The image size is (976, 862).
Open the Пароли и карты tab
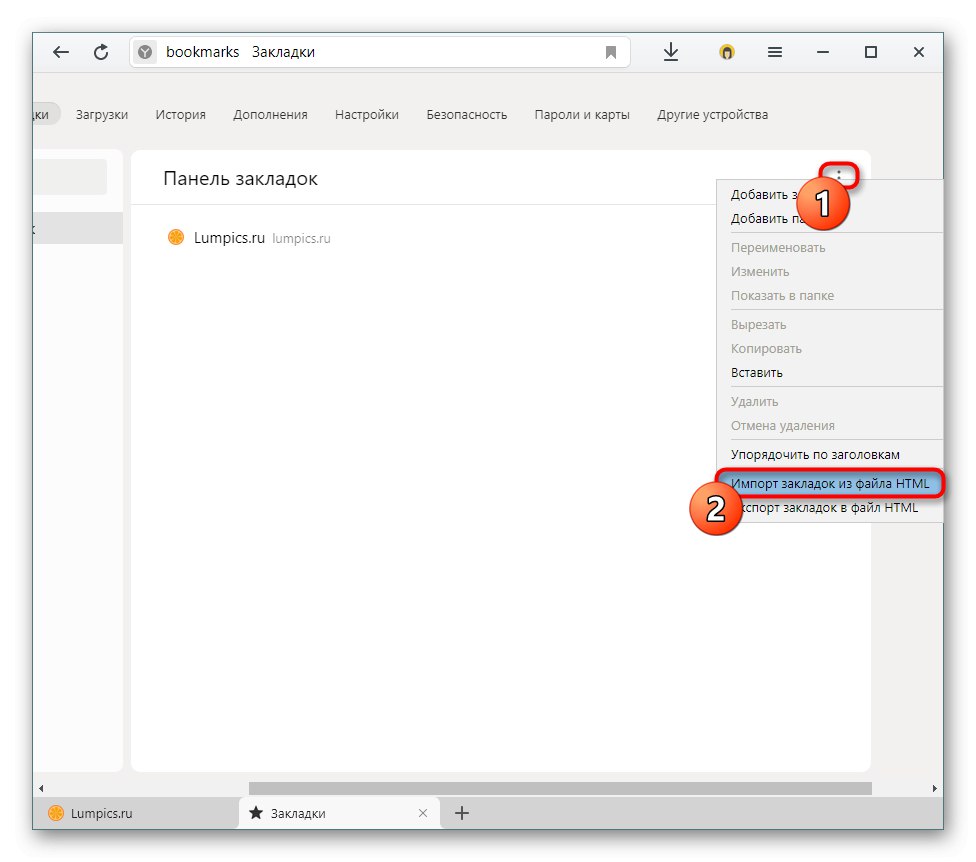[x=582, y=115]
